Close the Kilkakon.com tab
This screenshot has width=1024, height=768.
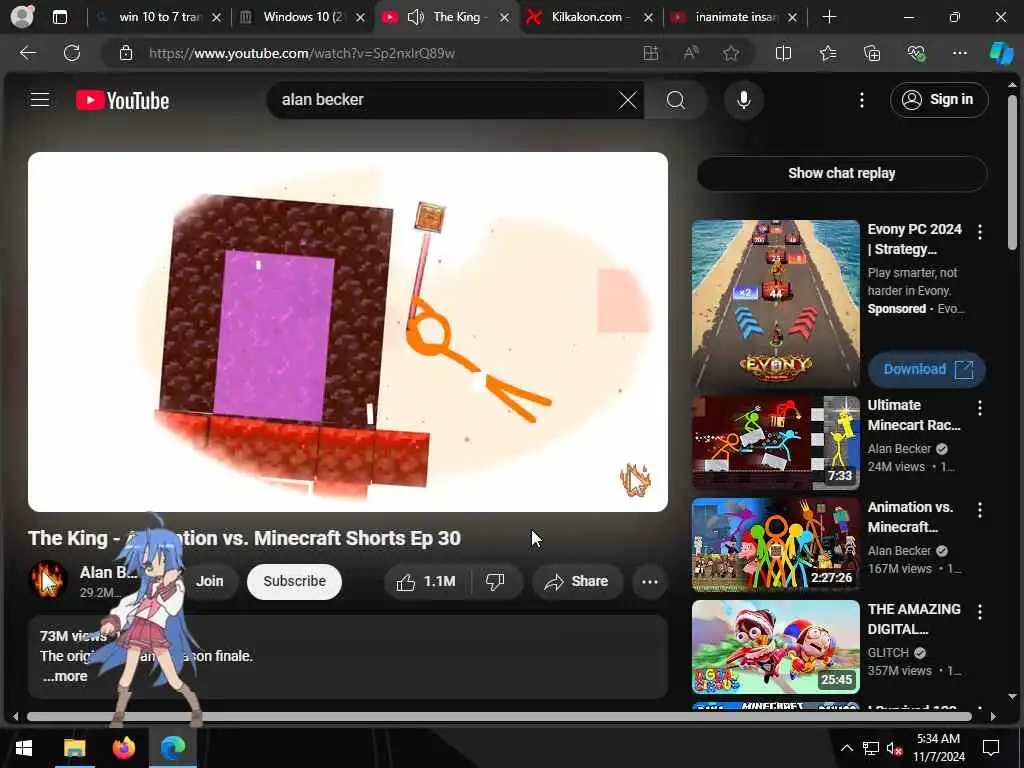[x=648, y=18]
